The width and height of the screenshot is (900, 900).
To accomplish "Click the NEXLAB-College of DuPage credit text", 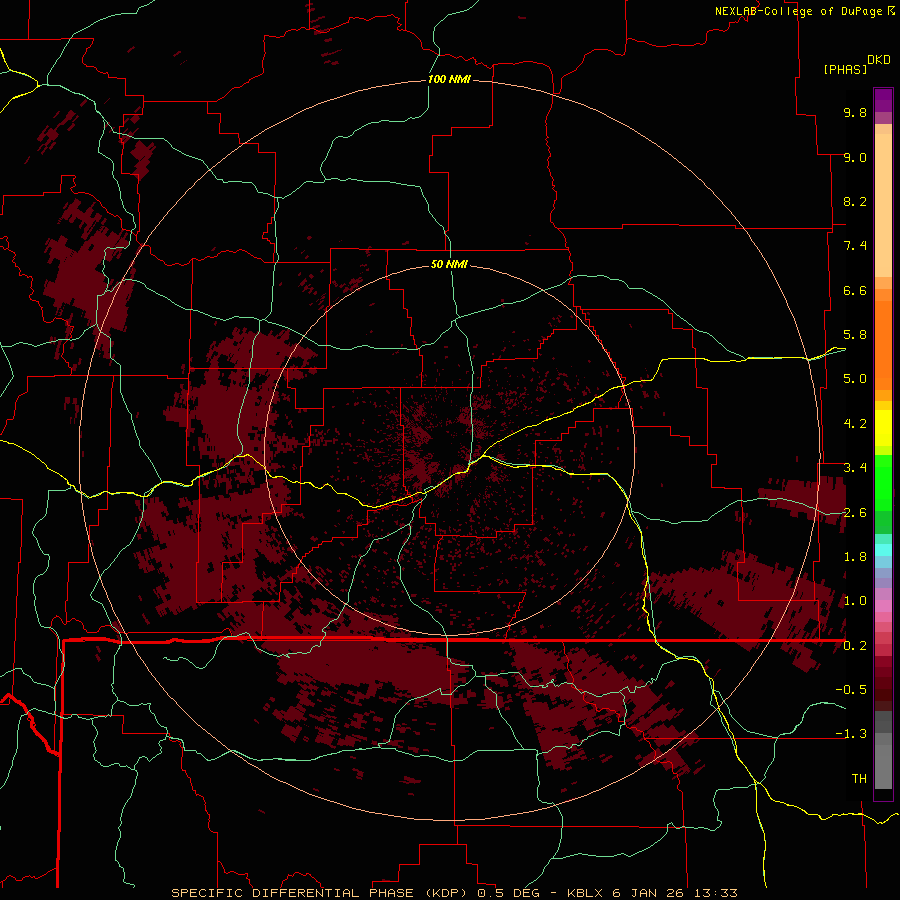I will click(799, 11).
